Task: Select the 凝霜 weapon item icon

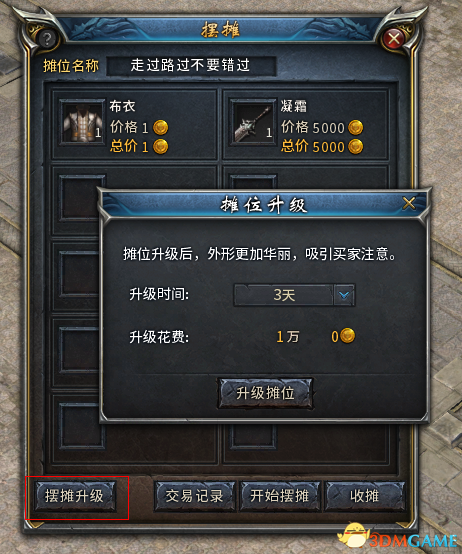Action: tap(253, 122)
